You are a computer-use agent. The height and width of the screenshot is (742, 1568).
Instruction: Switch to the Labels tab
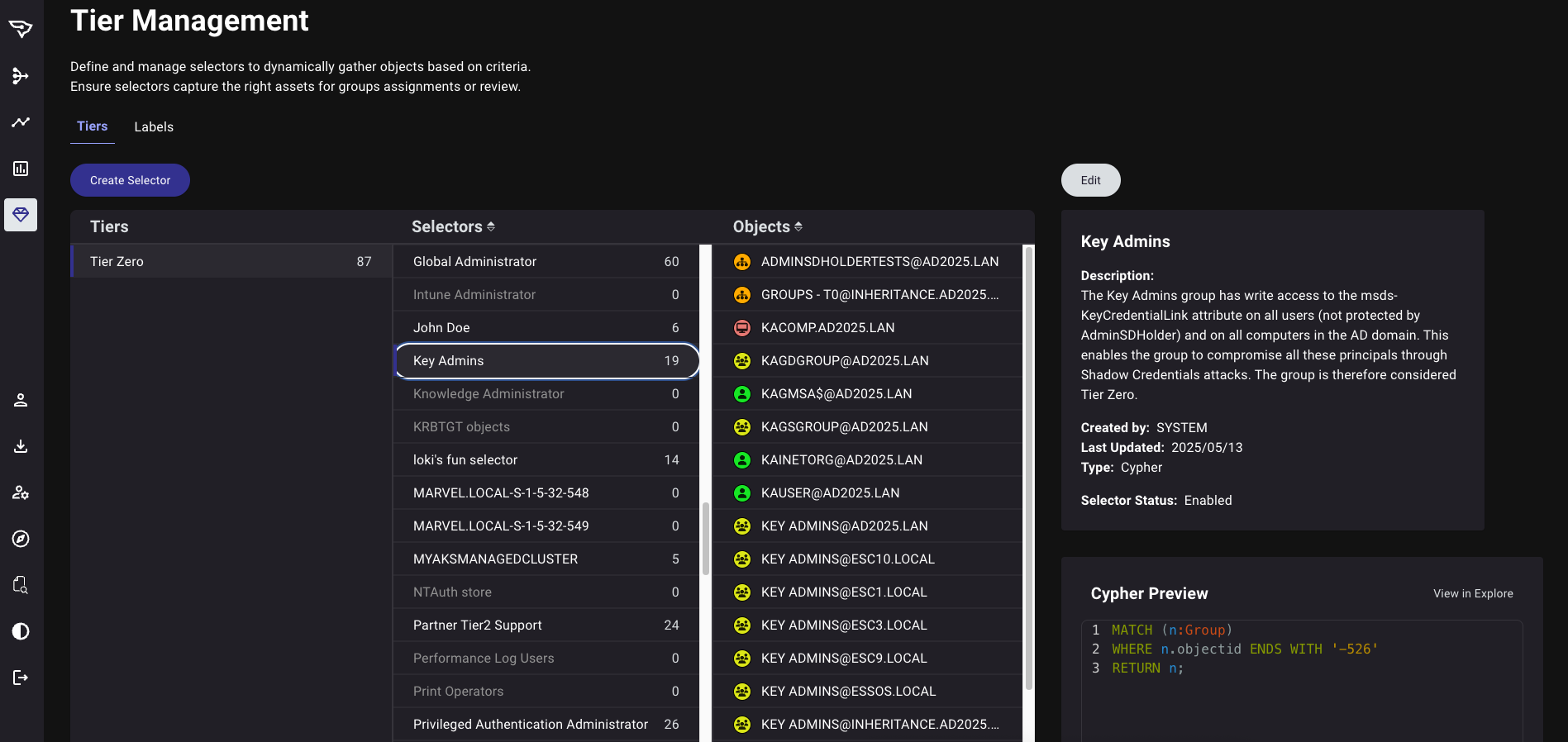[x=154, y=126]
